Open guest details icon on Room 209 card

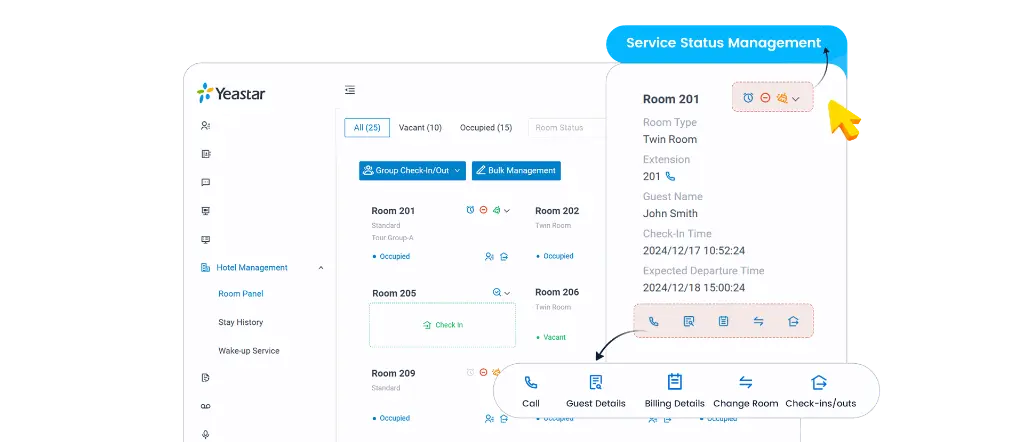(x=489, y=418)
